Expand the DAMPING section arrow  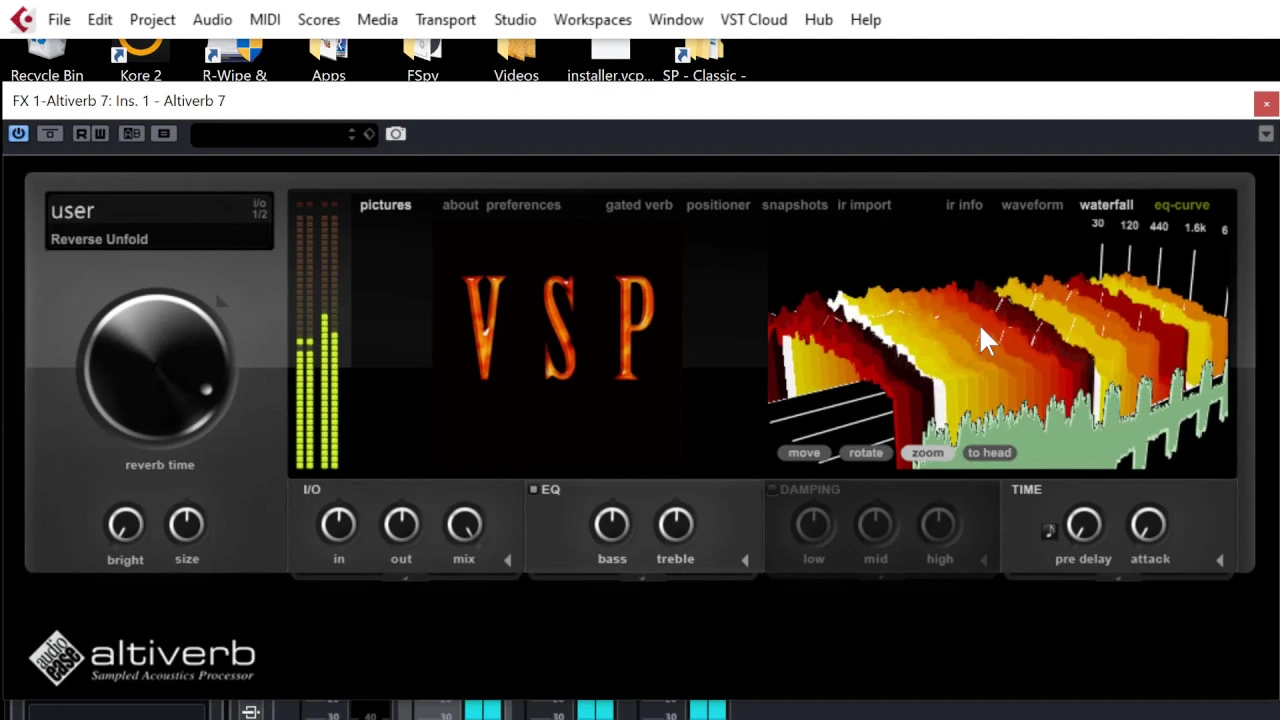(x=983, y=561)
